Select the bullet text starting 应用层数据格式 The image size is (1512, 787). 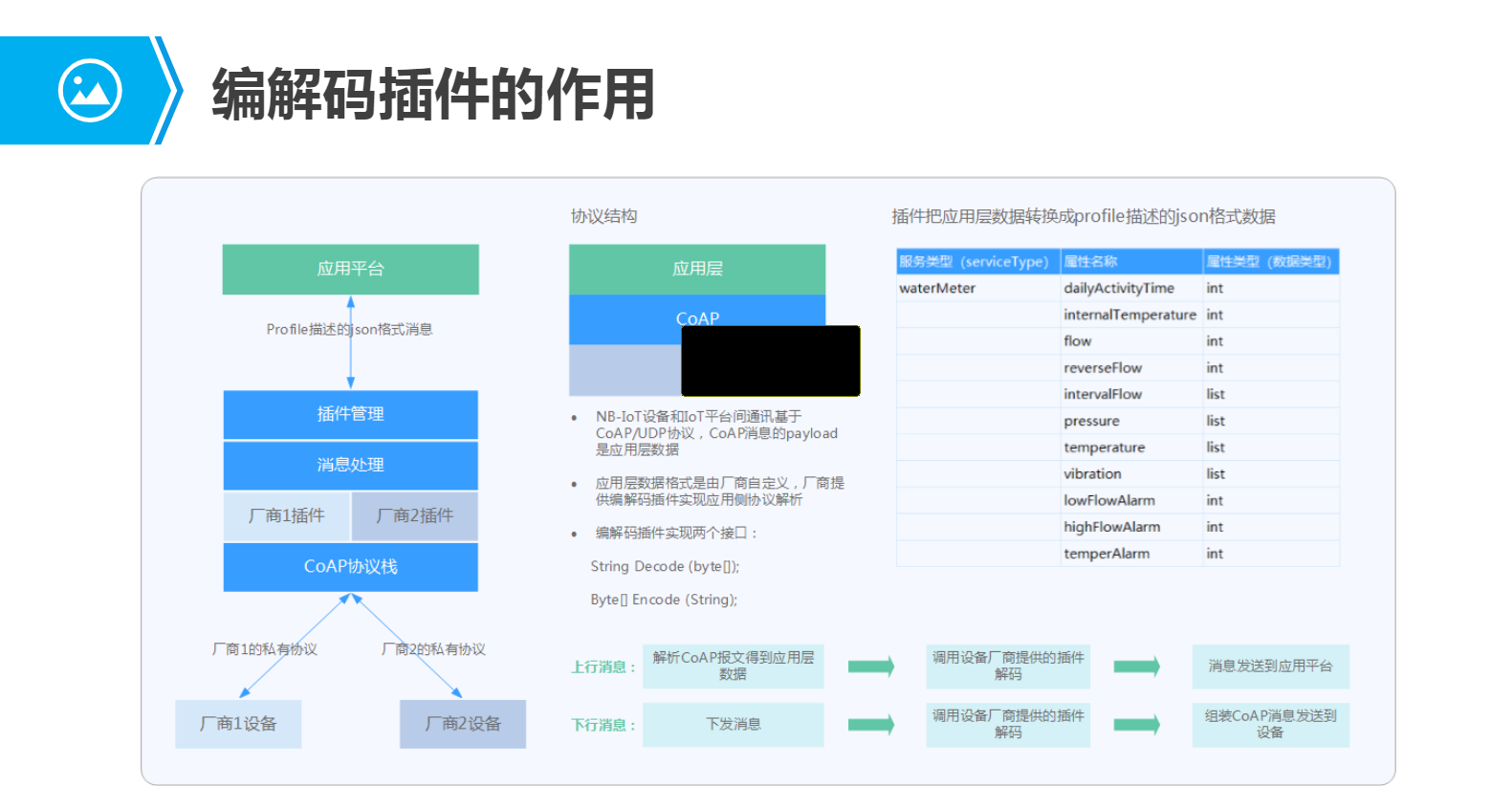(719, 492)
